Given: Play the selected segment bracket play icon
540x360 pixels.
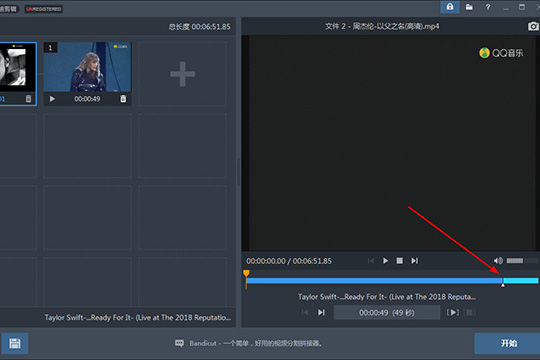Looking at the screenshot, I should (453, 312).
